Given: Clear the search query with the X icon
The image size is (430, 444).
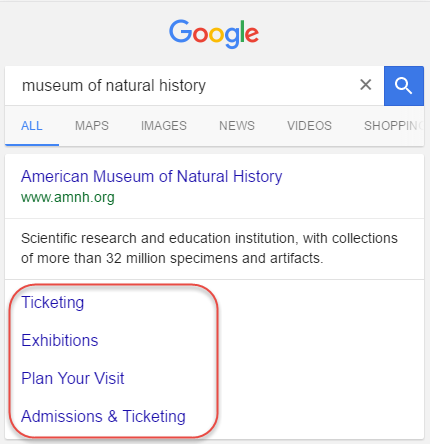Looking at the screenshot, I should click(x=366, y=85).
